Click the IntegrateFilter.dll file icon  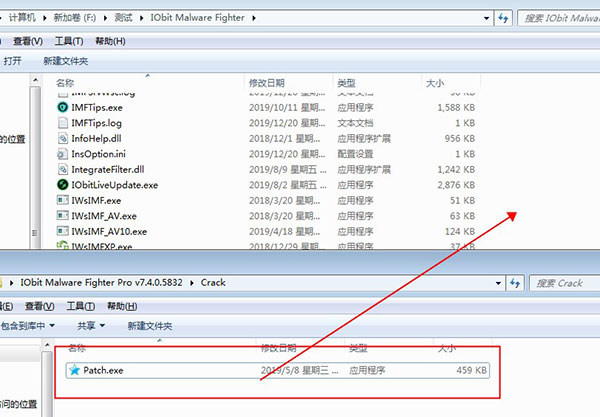point(62,169)
